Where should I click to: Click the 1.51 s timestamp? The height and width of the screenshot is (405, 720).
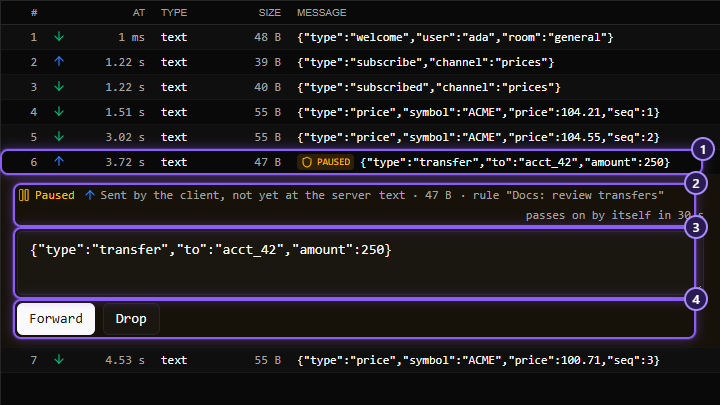(x=125, y=112)
